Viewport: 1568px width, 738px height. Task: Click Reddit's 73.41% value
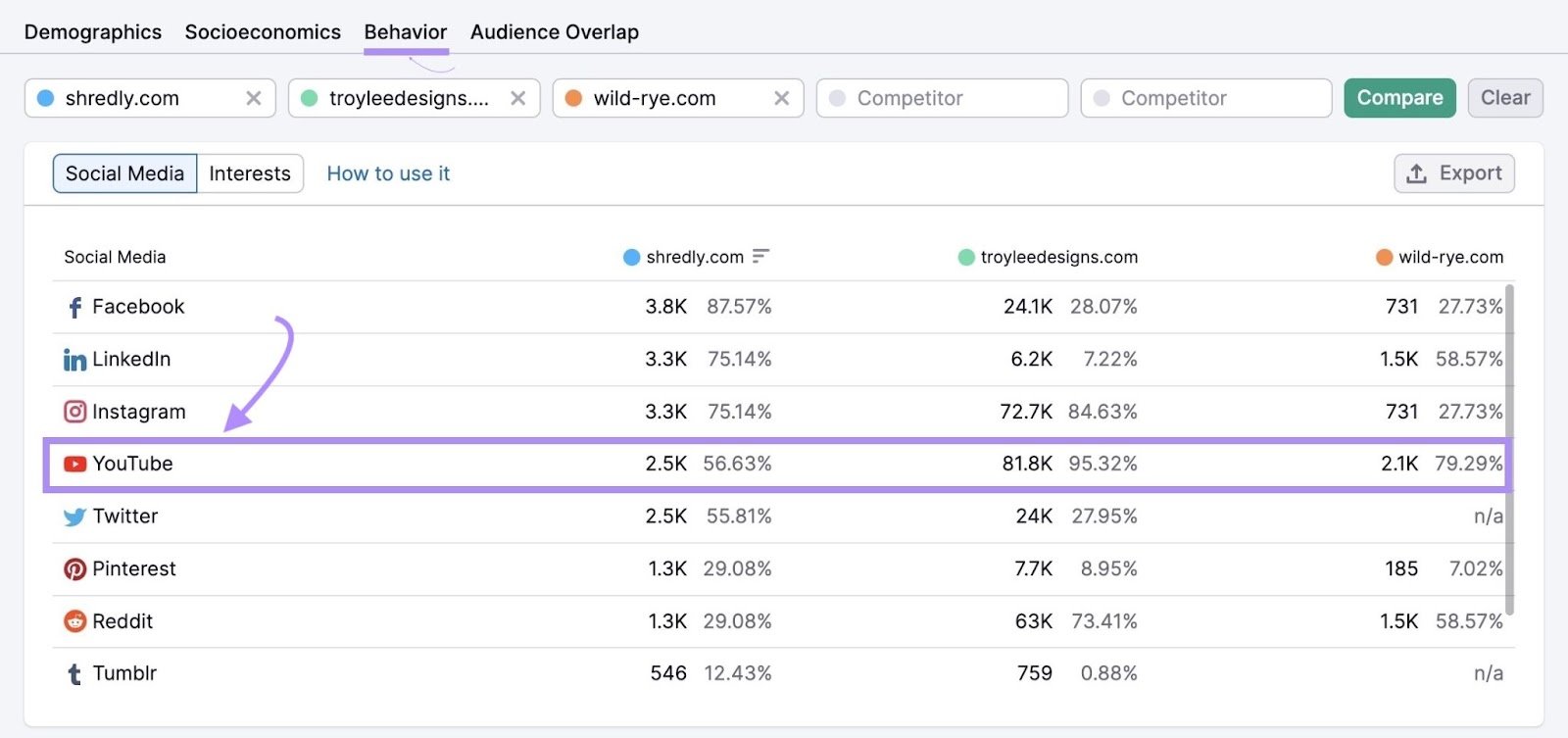point(1104,620)
